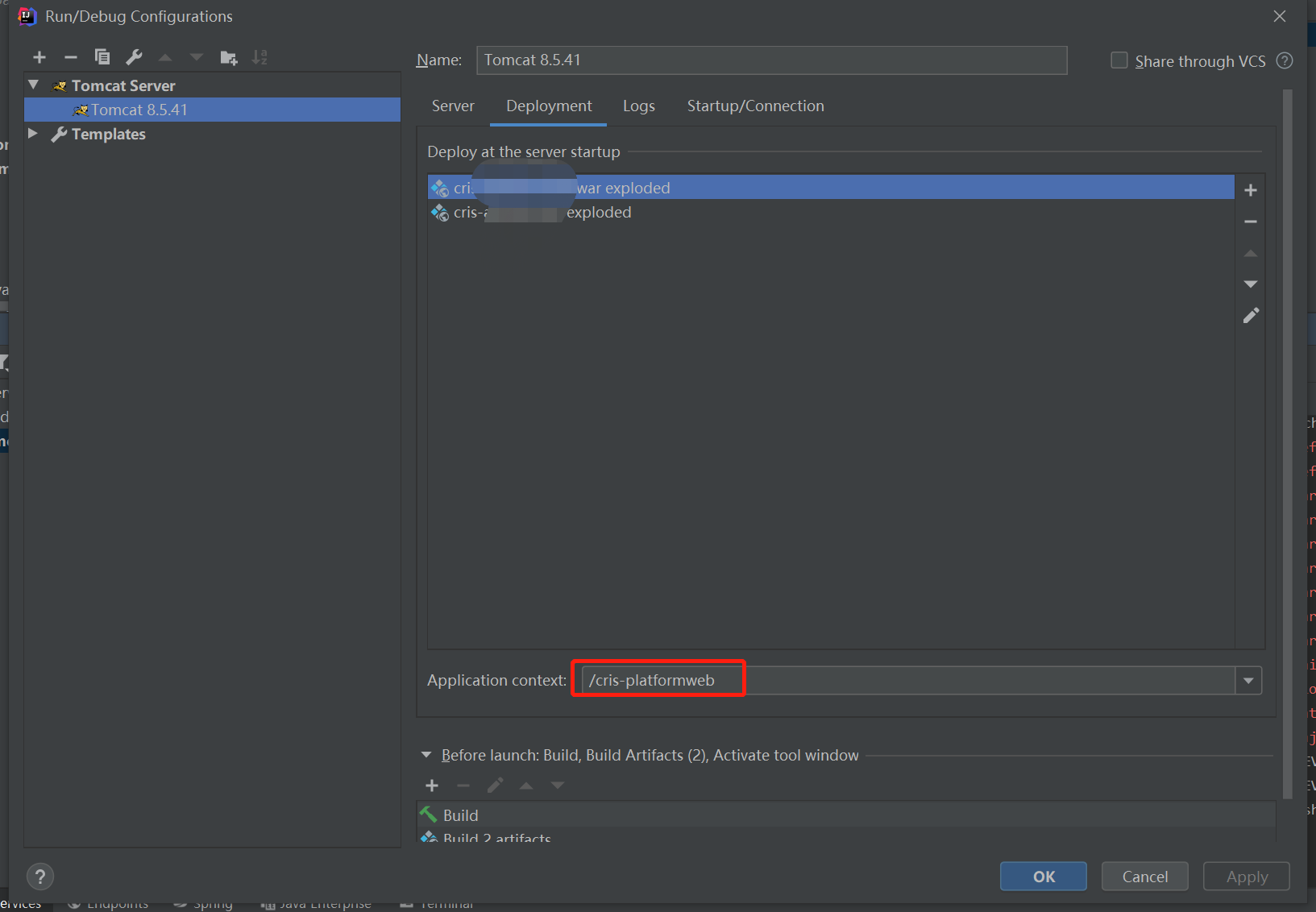The width and height of the screenshot is (1316, 912).
Task: Click the right-side vertical scrollbar of the dialog
Action: pyautogui.click(x=1288, y=443)
